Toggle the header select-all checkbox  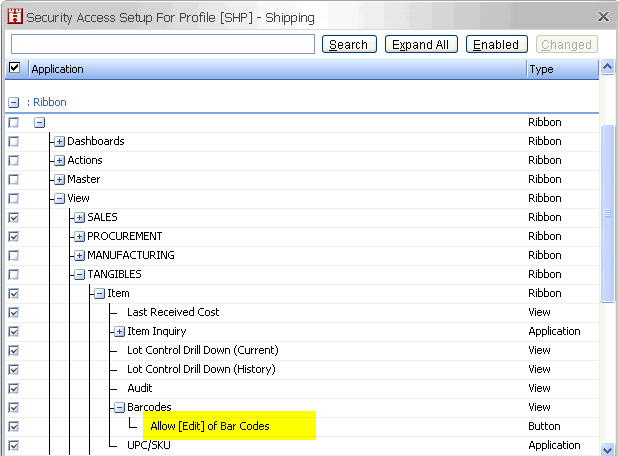click(14, 68)
